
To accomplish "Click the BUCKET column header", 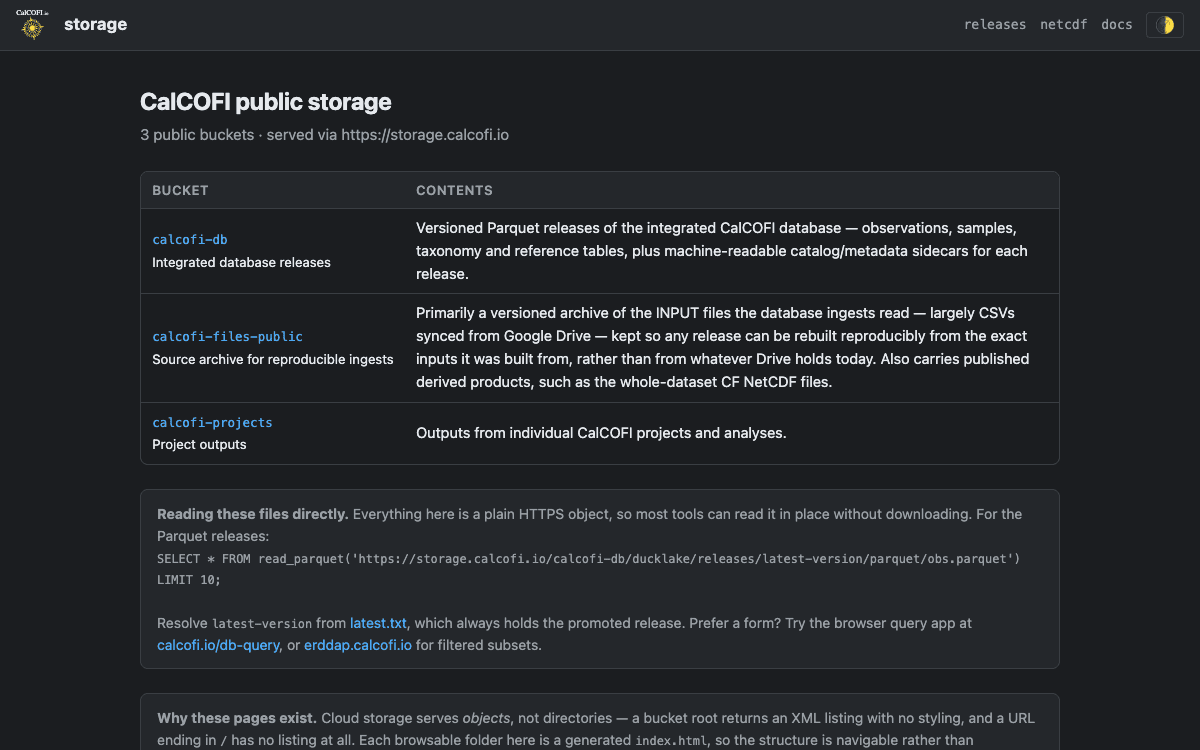I will (x=180, y=190).
